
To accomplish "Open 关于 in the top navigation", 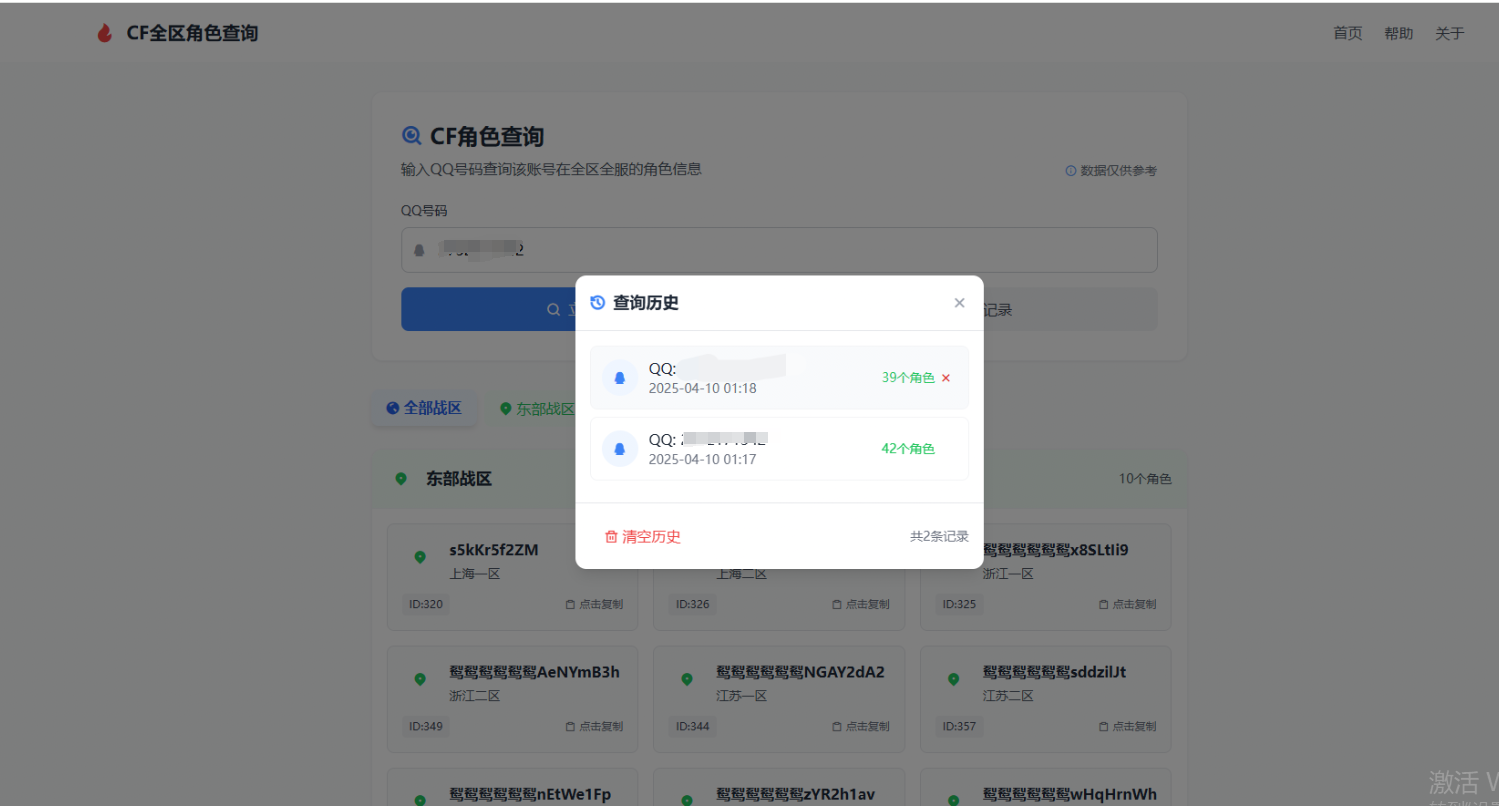I will (x=1450, y=33).
